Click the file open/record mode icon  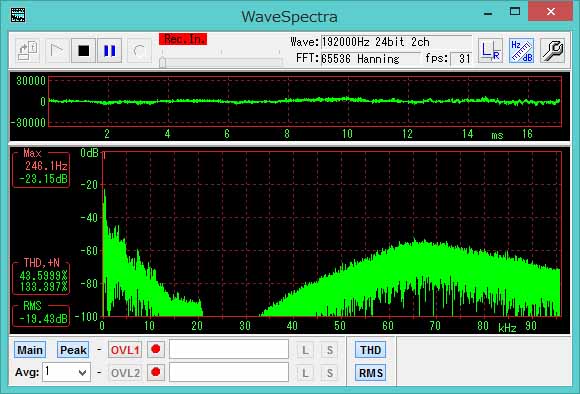coord(28,51)
